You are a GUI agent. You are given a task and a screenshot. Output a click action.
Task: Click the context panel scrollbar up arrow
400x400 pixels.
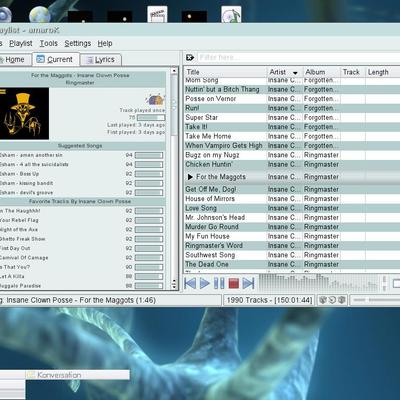[174, 71]
